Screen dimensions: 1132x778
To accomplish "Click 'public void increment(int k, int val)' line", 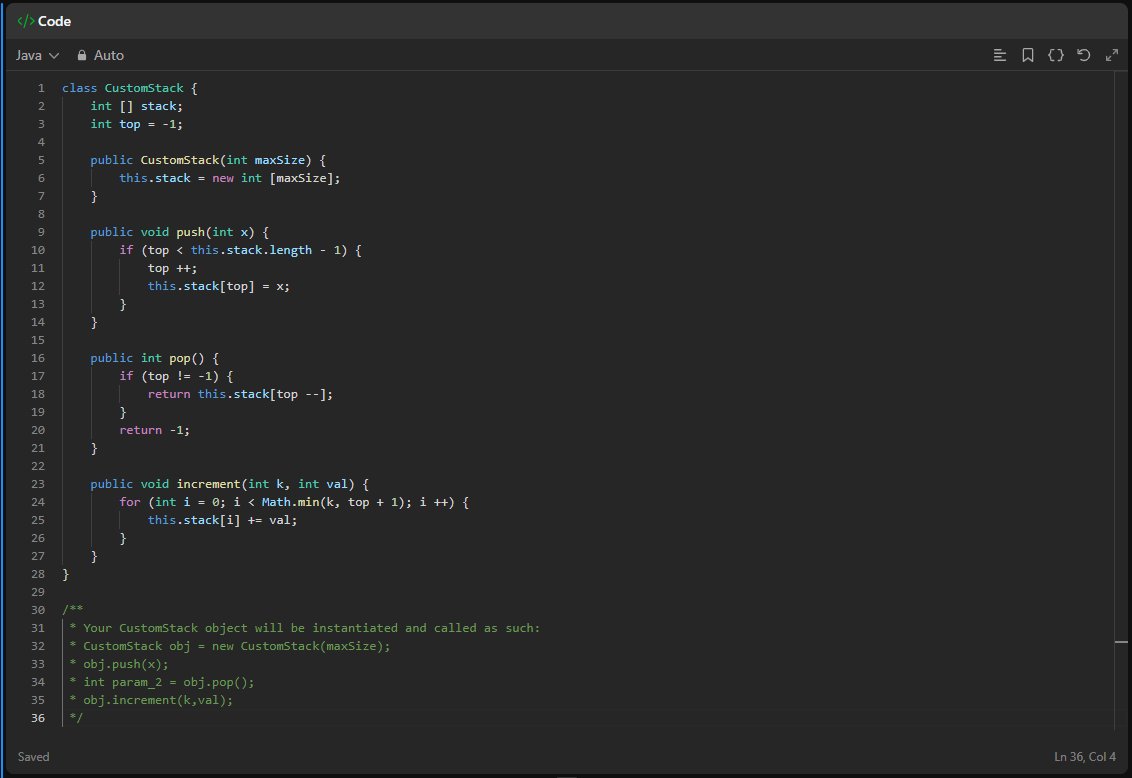I will click(x=230, y=484).
